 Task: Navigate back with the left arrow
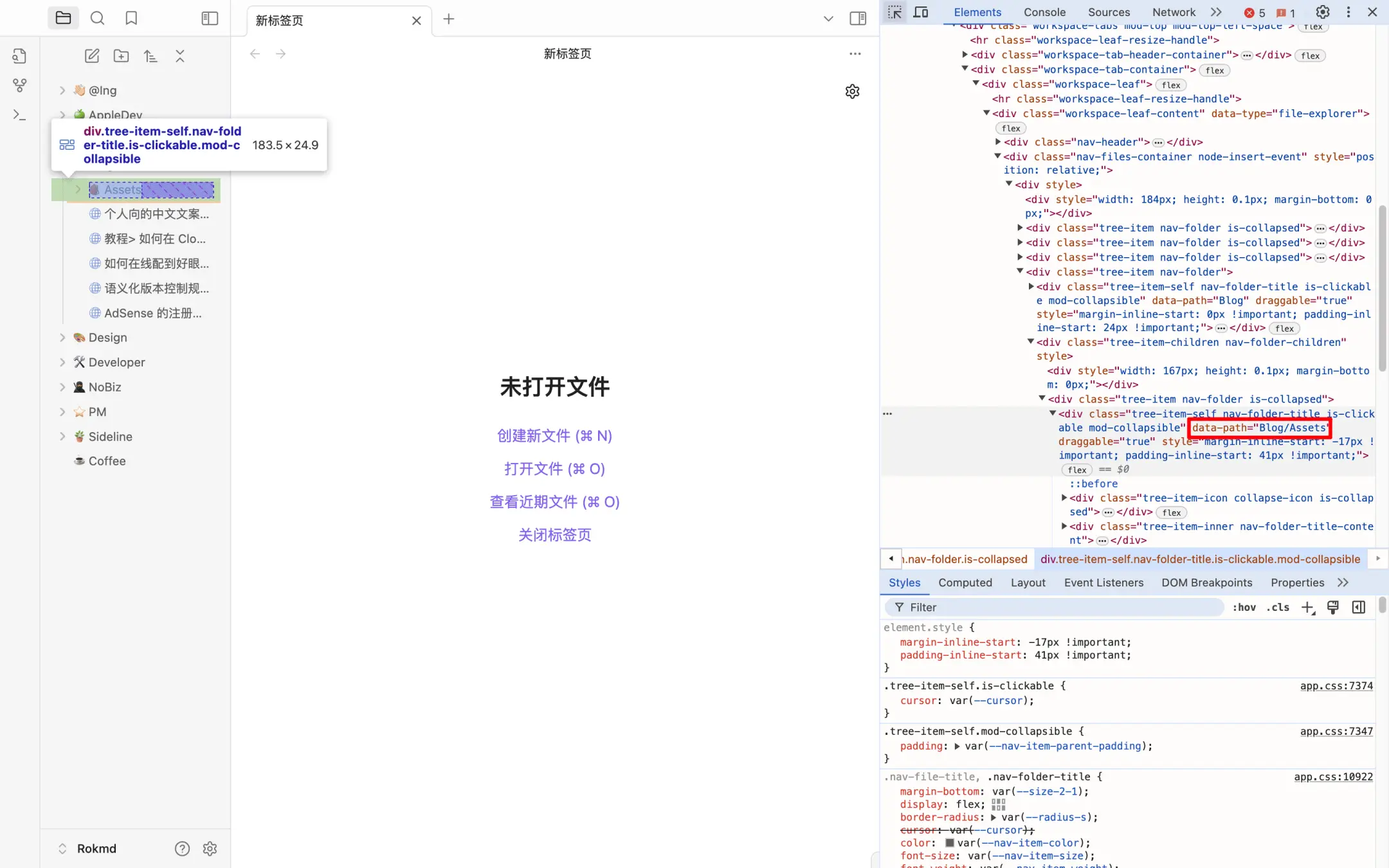(255, 54)
